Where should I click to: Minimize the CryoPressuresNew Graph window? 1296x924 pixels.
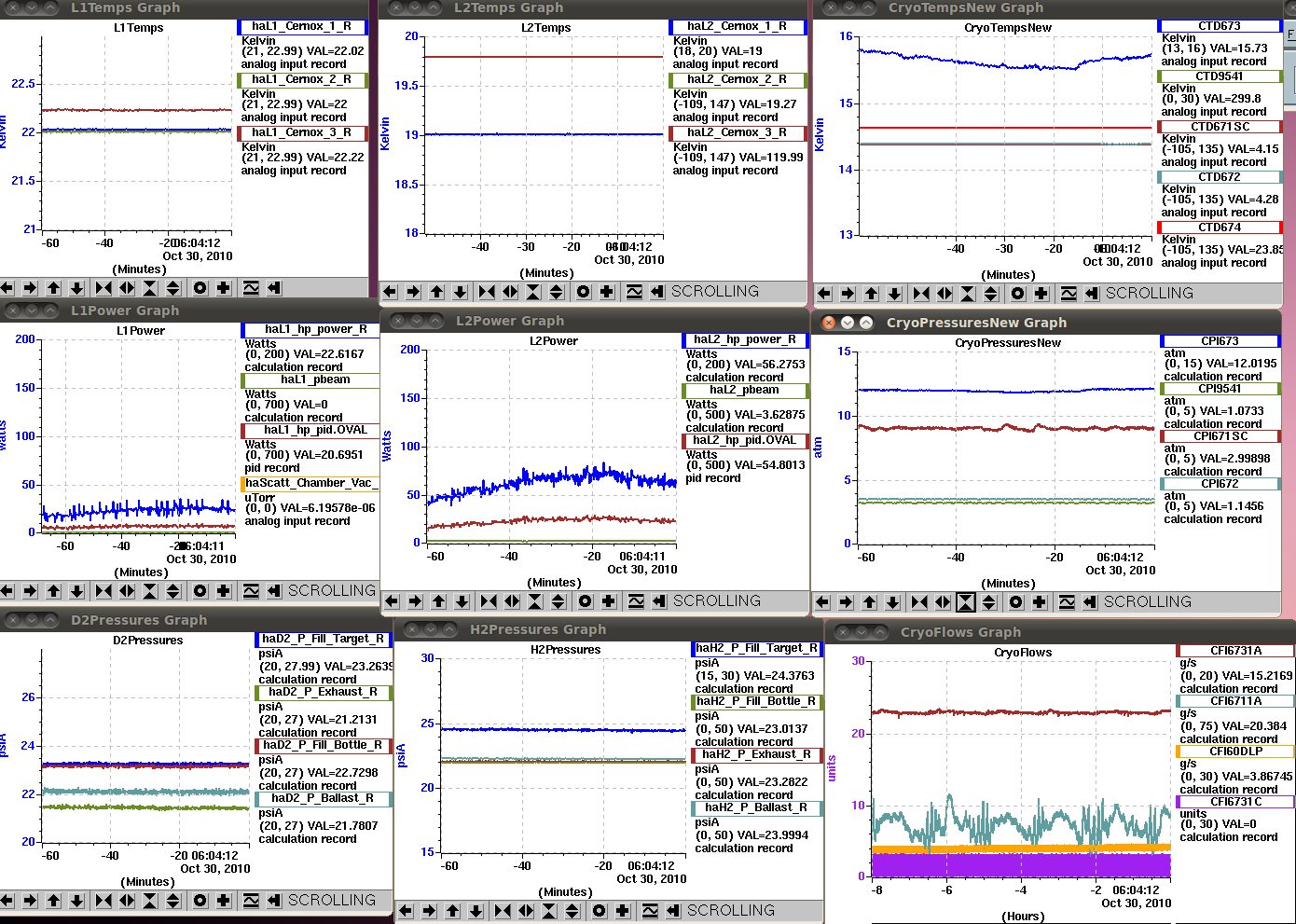coord(848,323)
